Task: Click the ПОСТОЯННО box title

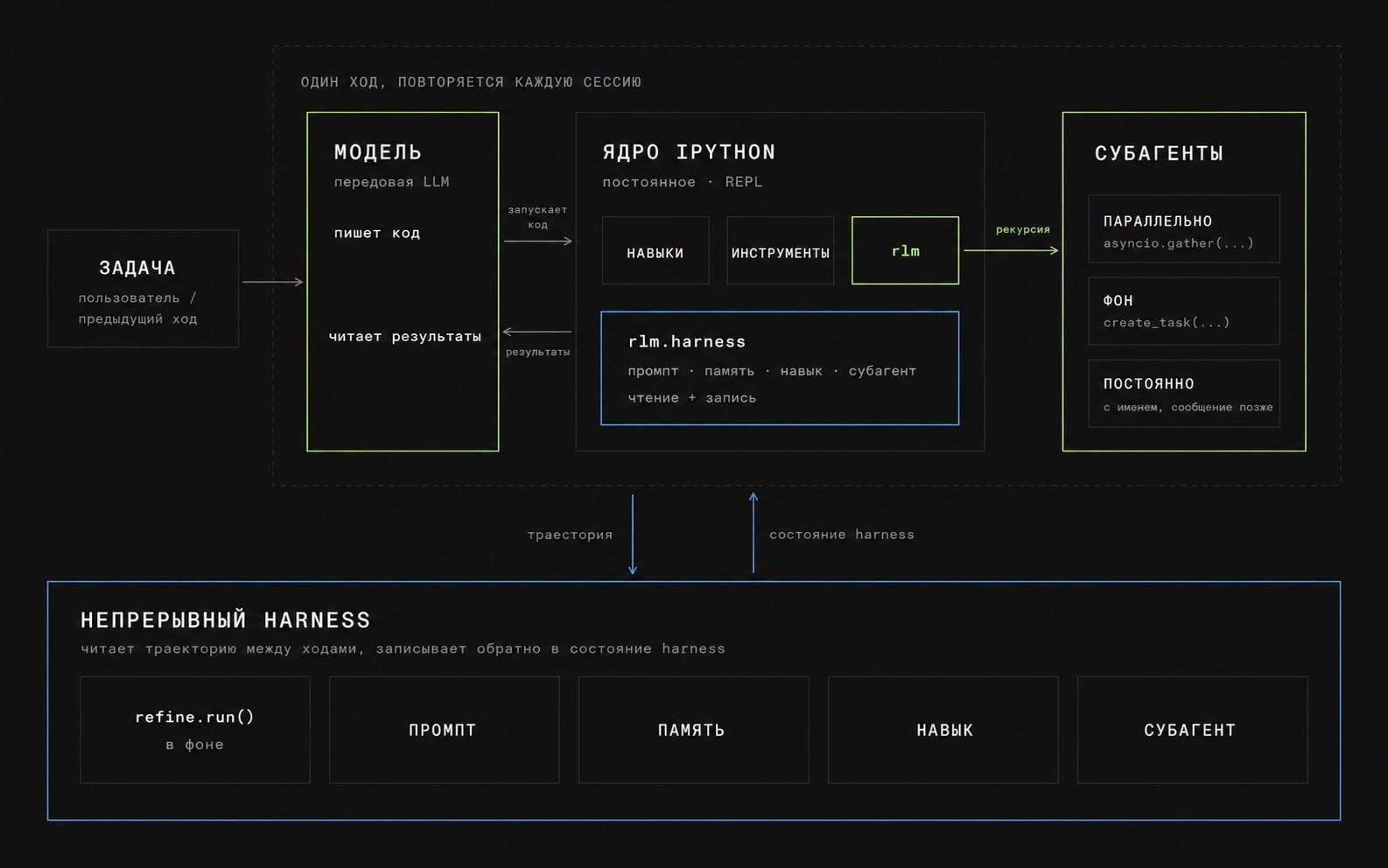Action: point(1148,384)
